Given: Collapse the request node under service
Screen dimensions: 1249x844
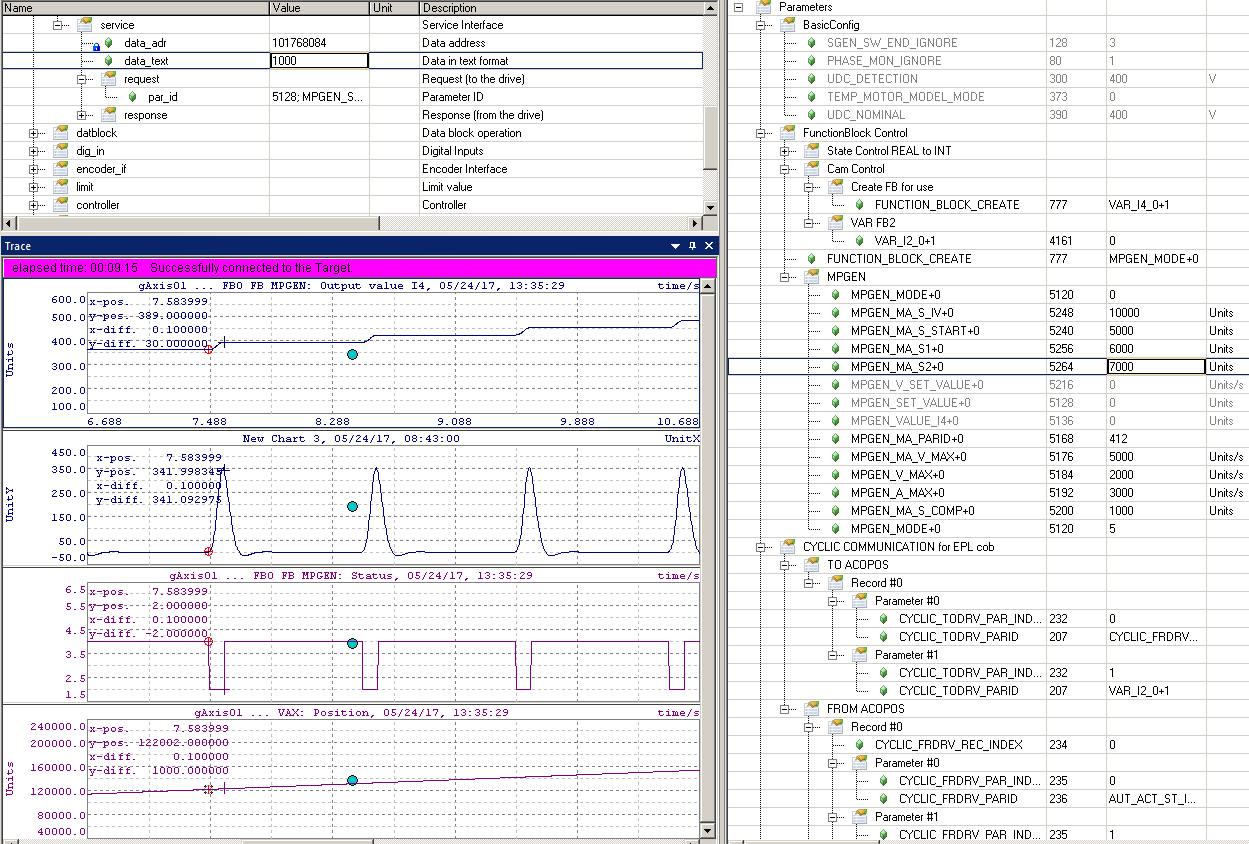Looking at the screenshot, I should click(x=82, y=79).
